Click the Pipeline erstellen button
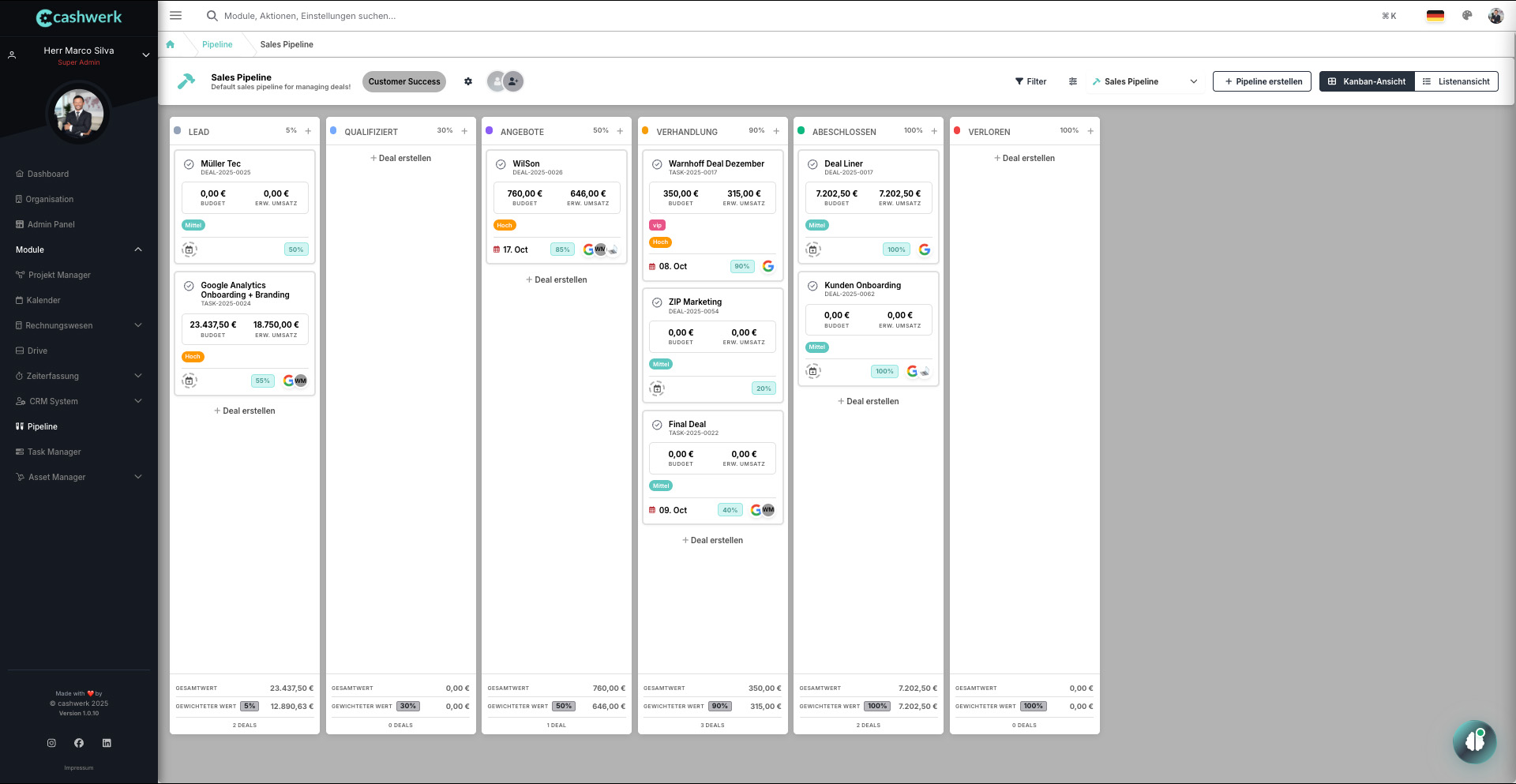 [x=1262, y=81]
